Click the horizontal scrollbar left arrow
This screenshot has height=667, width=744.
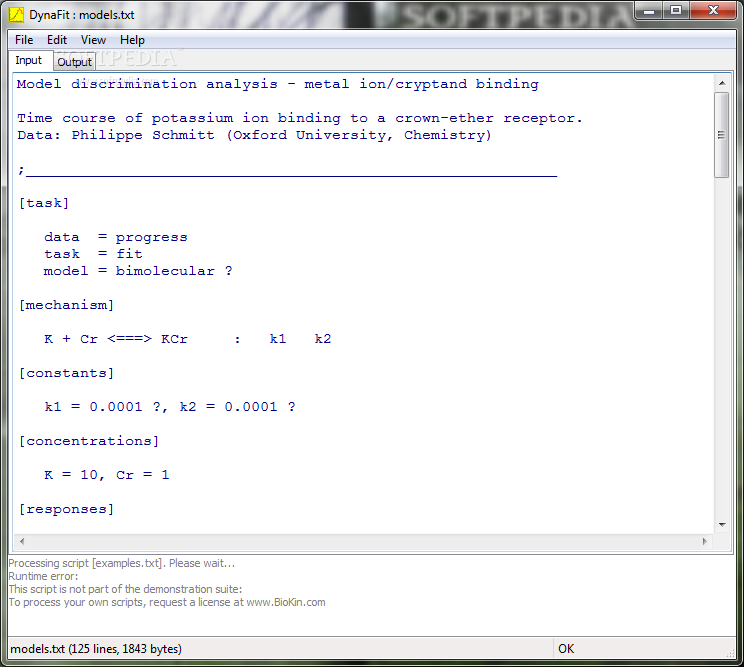click(22, 541)
